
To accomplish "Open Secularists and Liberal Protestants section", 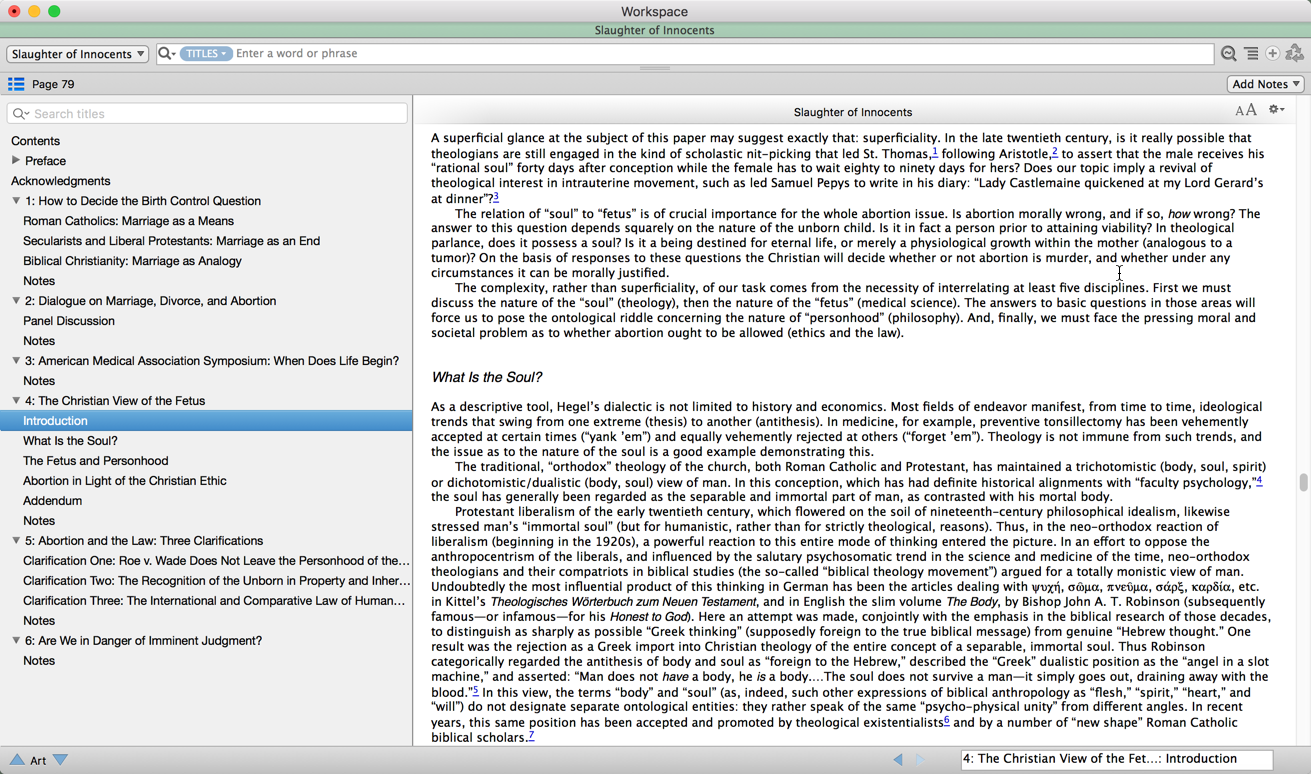I will [171, 241].
